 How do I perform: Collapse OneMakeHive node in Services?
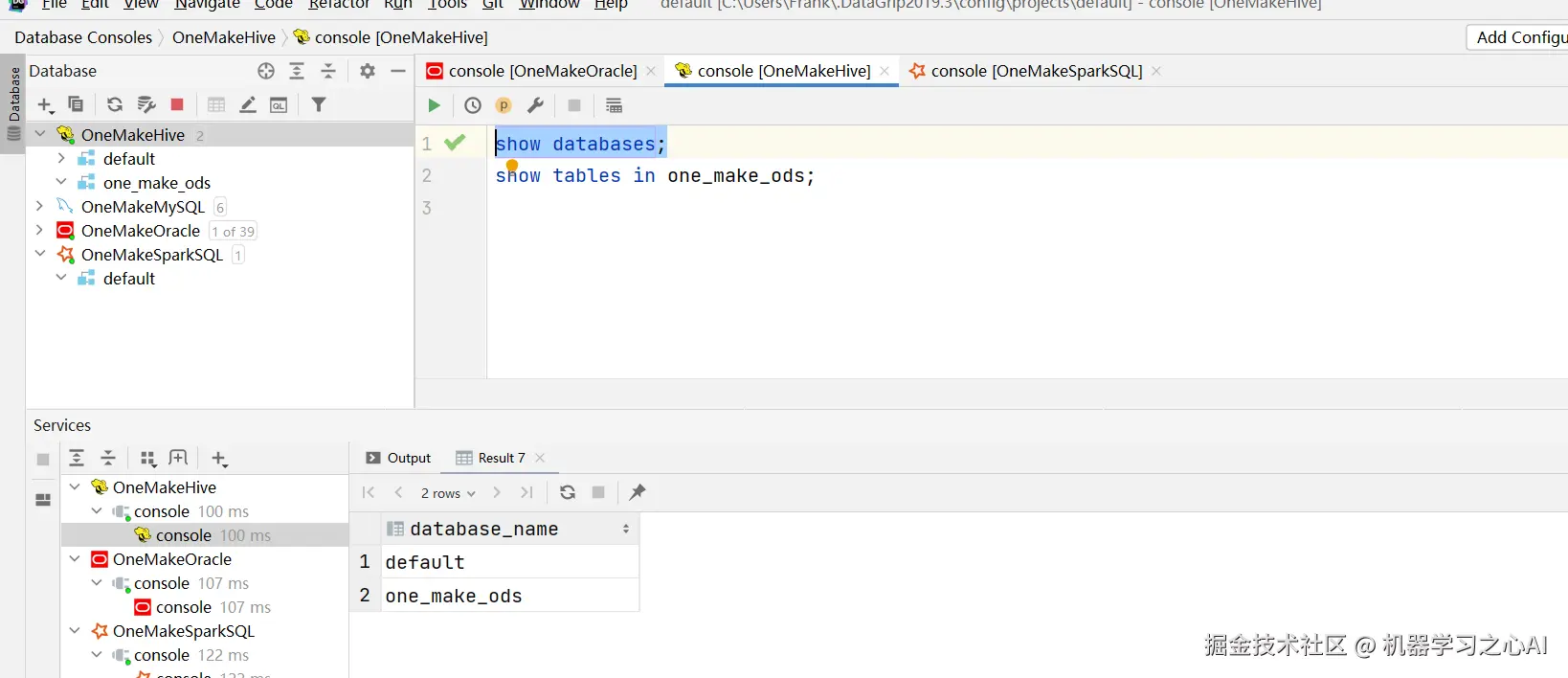tap(75, 486)
